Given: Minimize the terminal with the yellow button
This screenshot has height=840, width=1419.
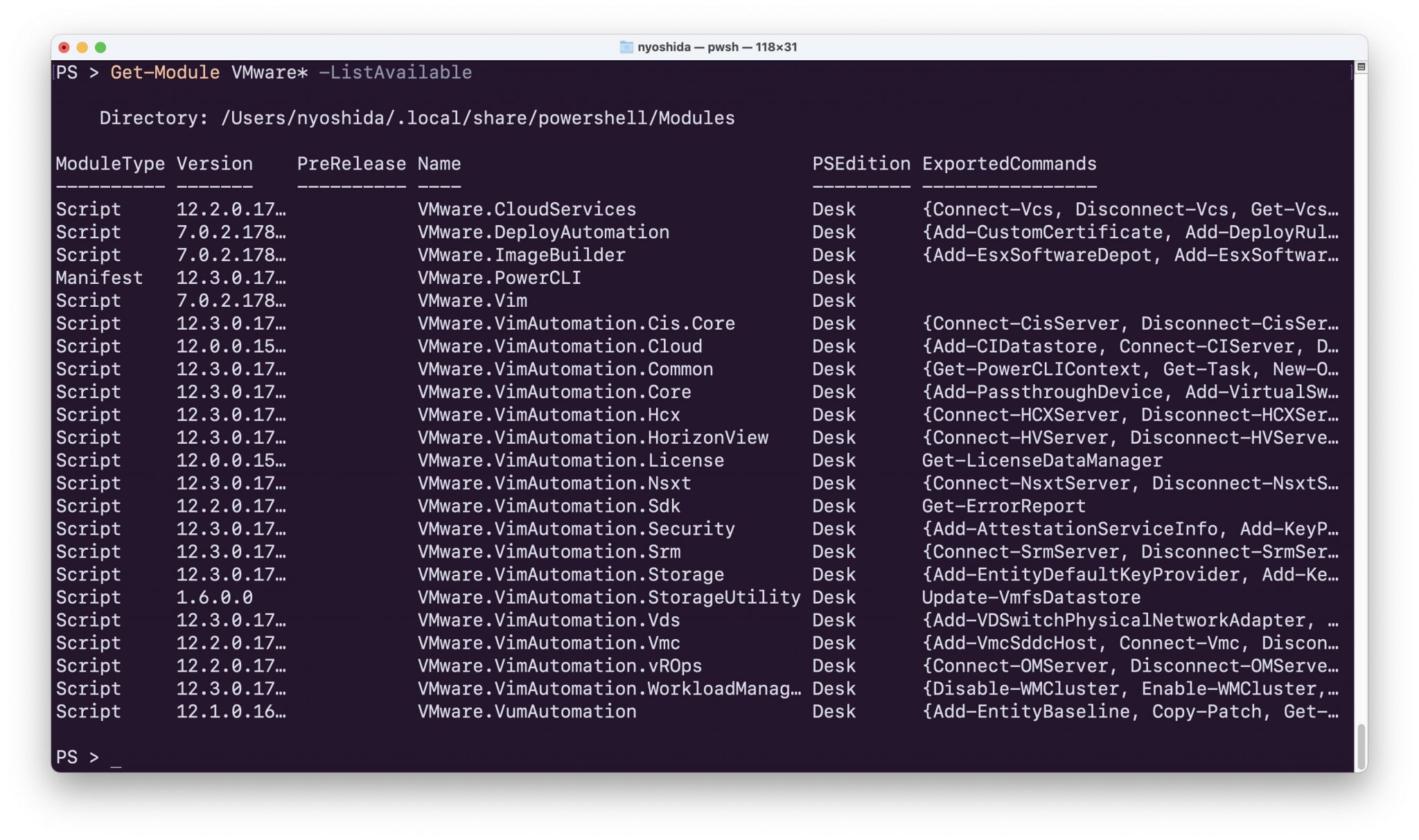Looking at the screenshot, I should 82,47.
